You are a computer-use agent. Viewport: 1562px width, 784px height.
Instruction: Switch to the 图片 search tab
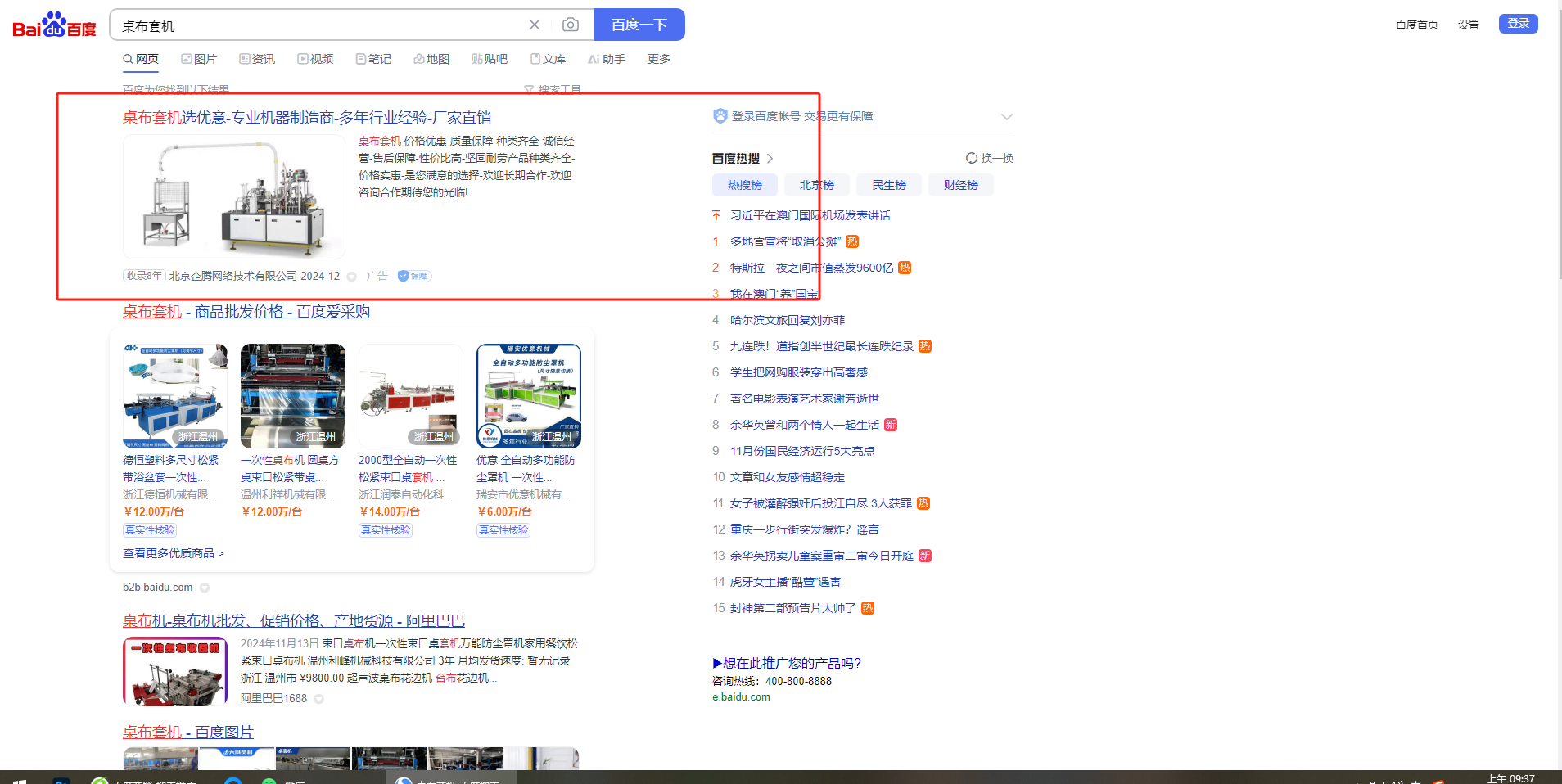(199, 59)
